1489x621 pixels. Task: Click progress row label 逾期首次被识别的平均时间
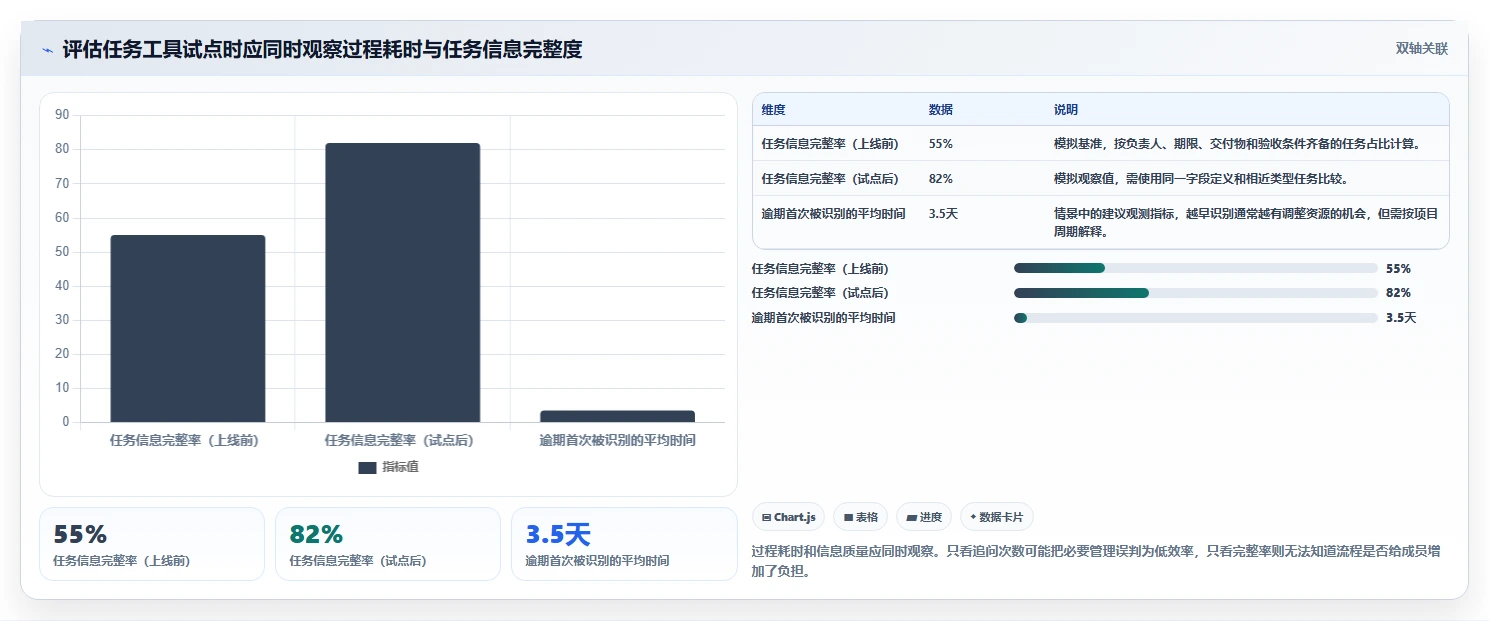click(824, 318)
